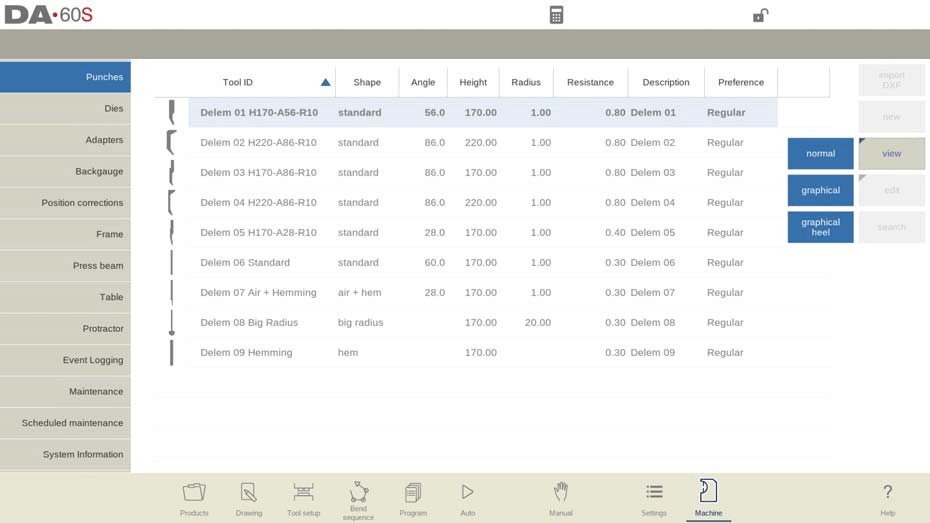Open the calculator icon in header
This screenshot has width=930, height=523.
click(x=556, y=15)
